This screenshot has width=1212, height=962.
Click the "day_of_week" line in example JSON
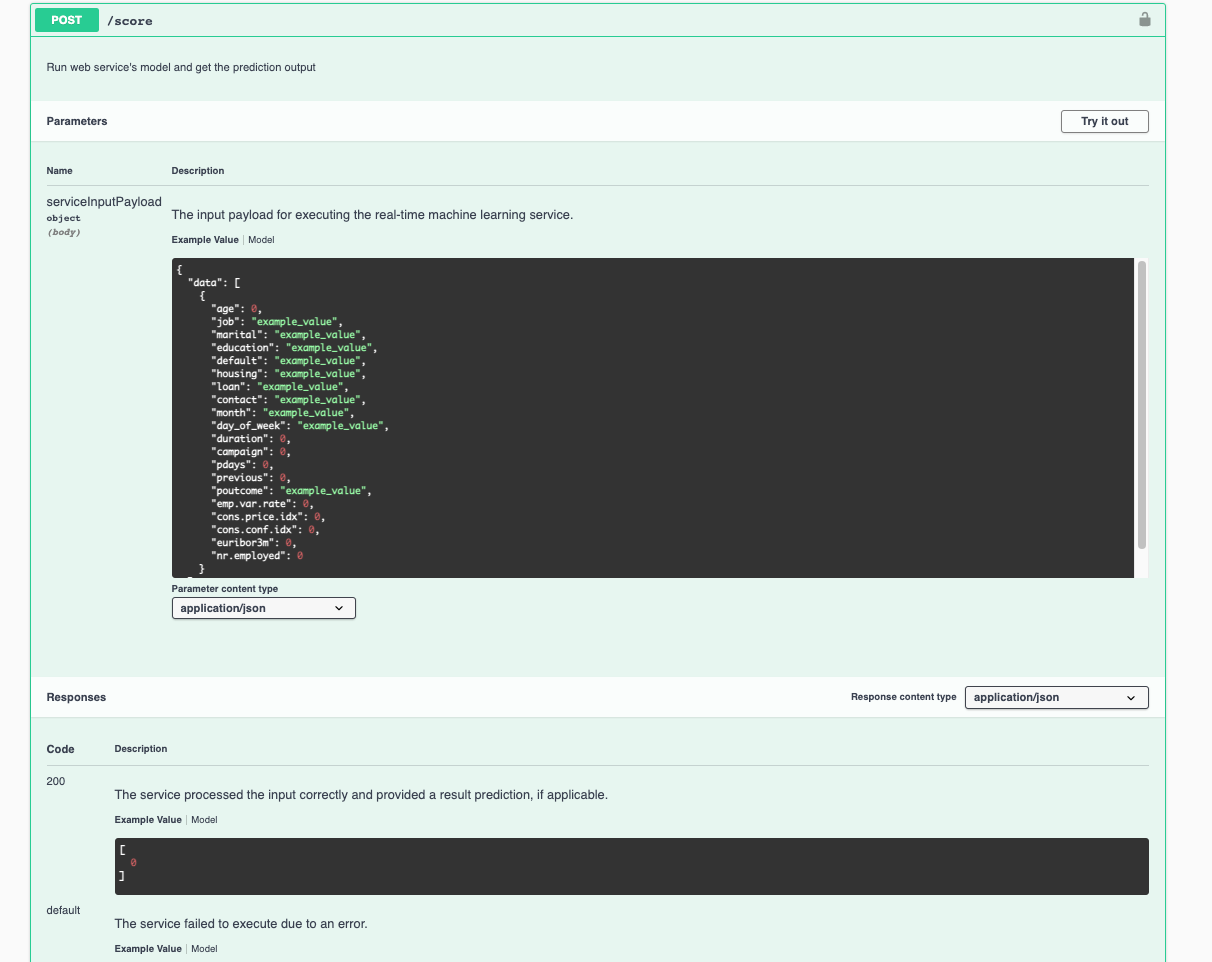coord(299,426)
